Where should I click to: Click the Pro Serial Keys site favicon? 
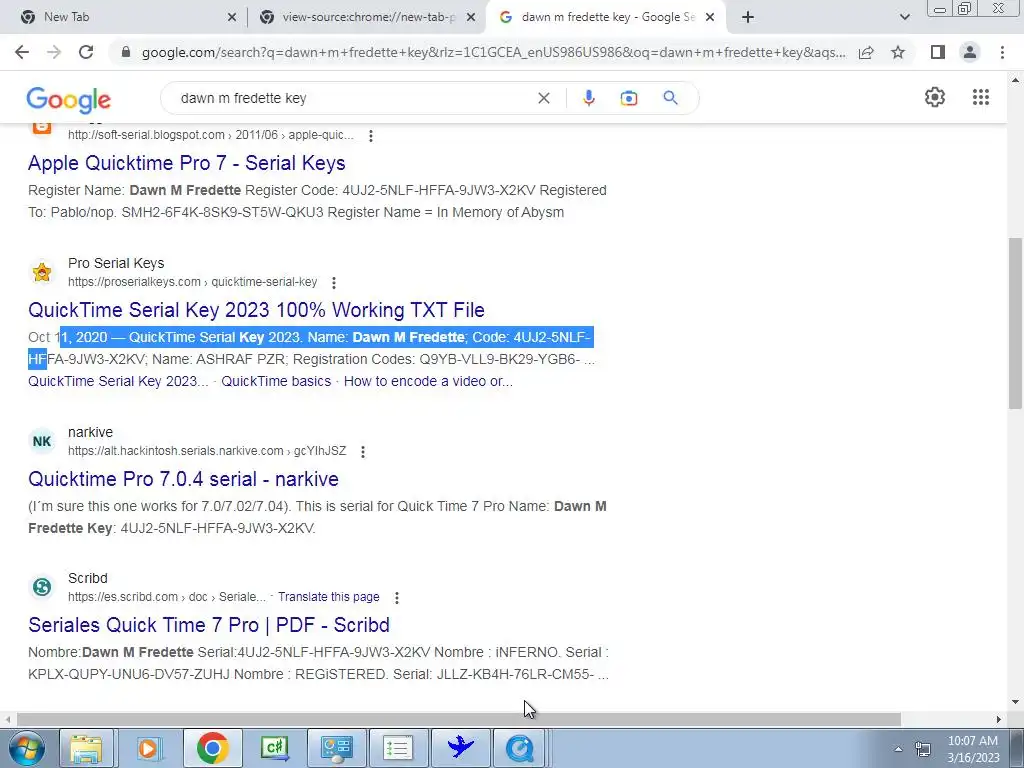click(x=42, y=272)
